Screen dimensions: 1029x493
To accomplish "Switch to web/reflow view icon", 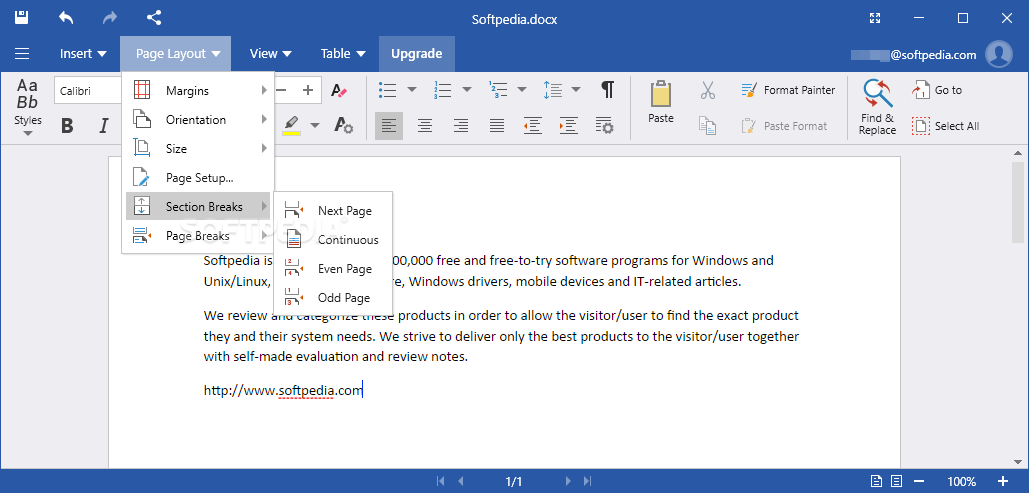I will point(897,481).
